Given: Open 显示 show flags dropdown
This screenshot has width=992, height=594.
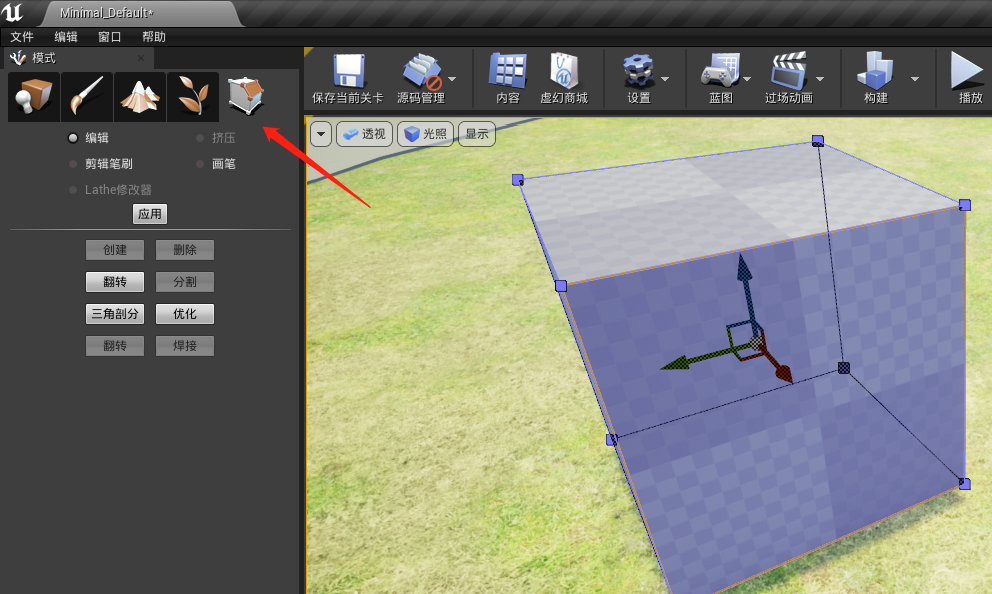Looking at the screenshot, I should click(476, 134).
